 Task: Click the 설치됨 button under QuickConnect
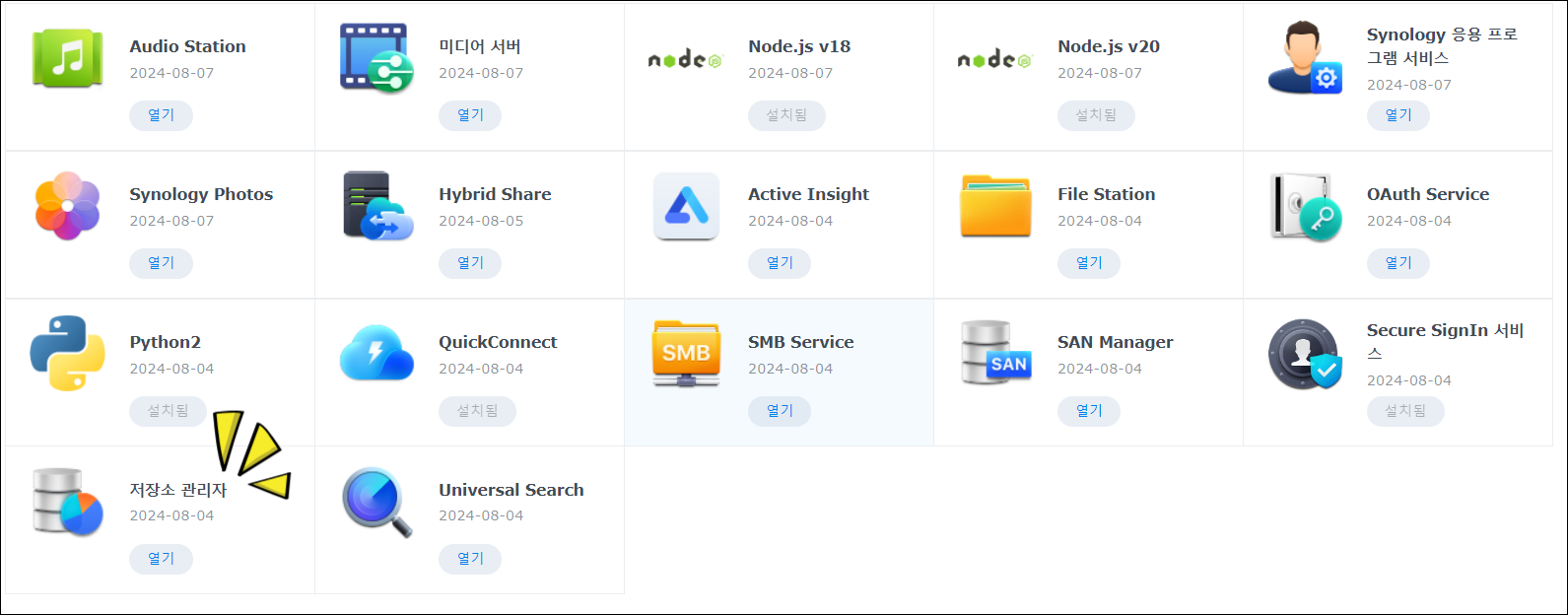pos(477,411)
